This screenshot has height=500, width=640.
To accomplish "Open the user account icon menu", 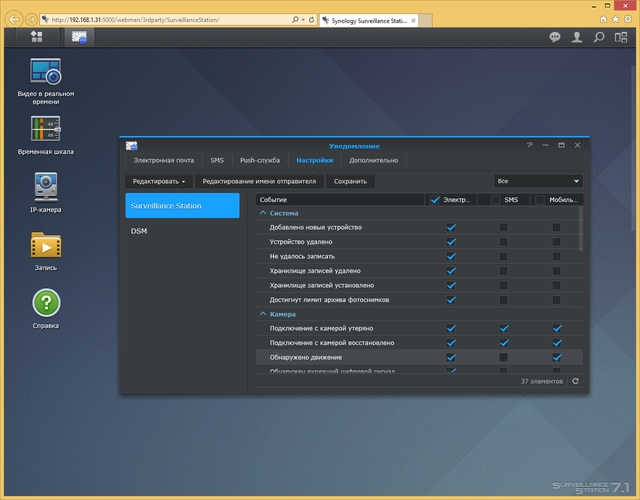I will (577, 37).
